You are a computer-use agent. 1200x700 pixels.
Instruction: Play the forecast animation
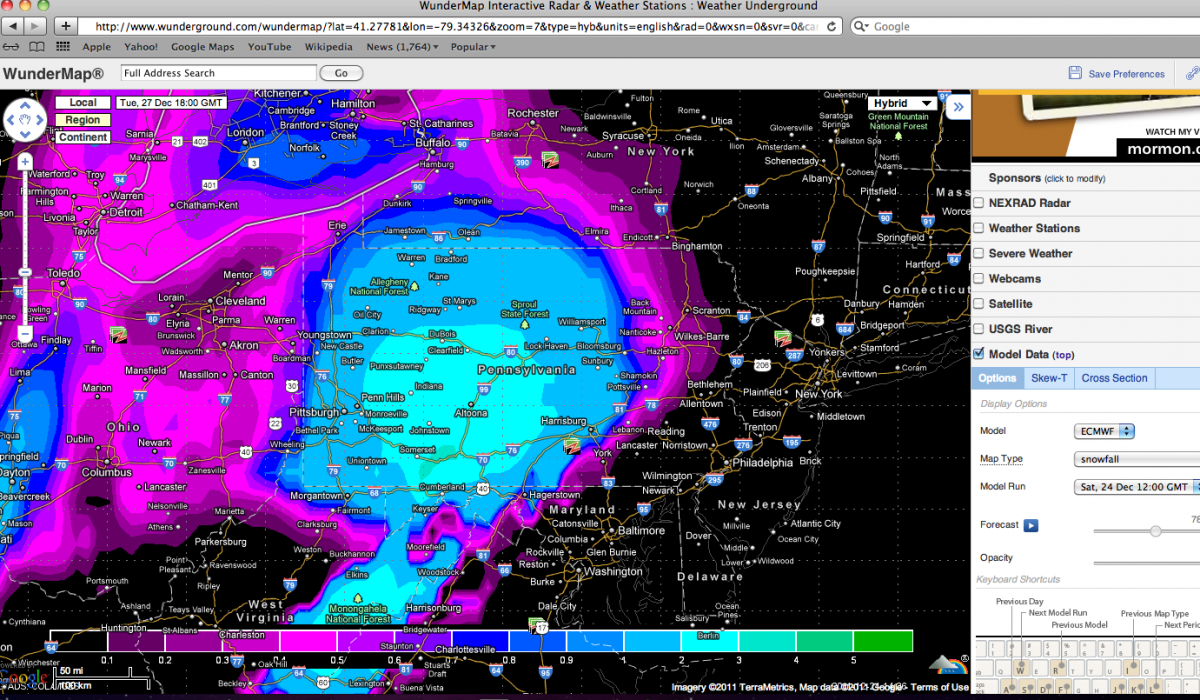coord(1030,525)
